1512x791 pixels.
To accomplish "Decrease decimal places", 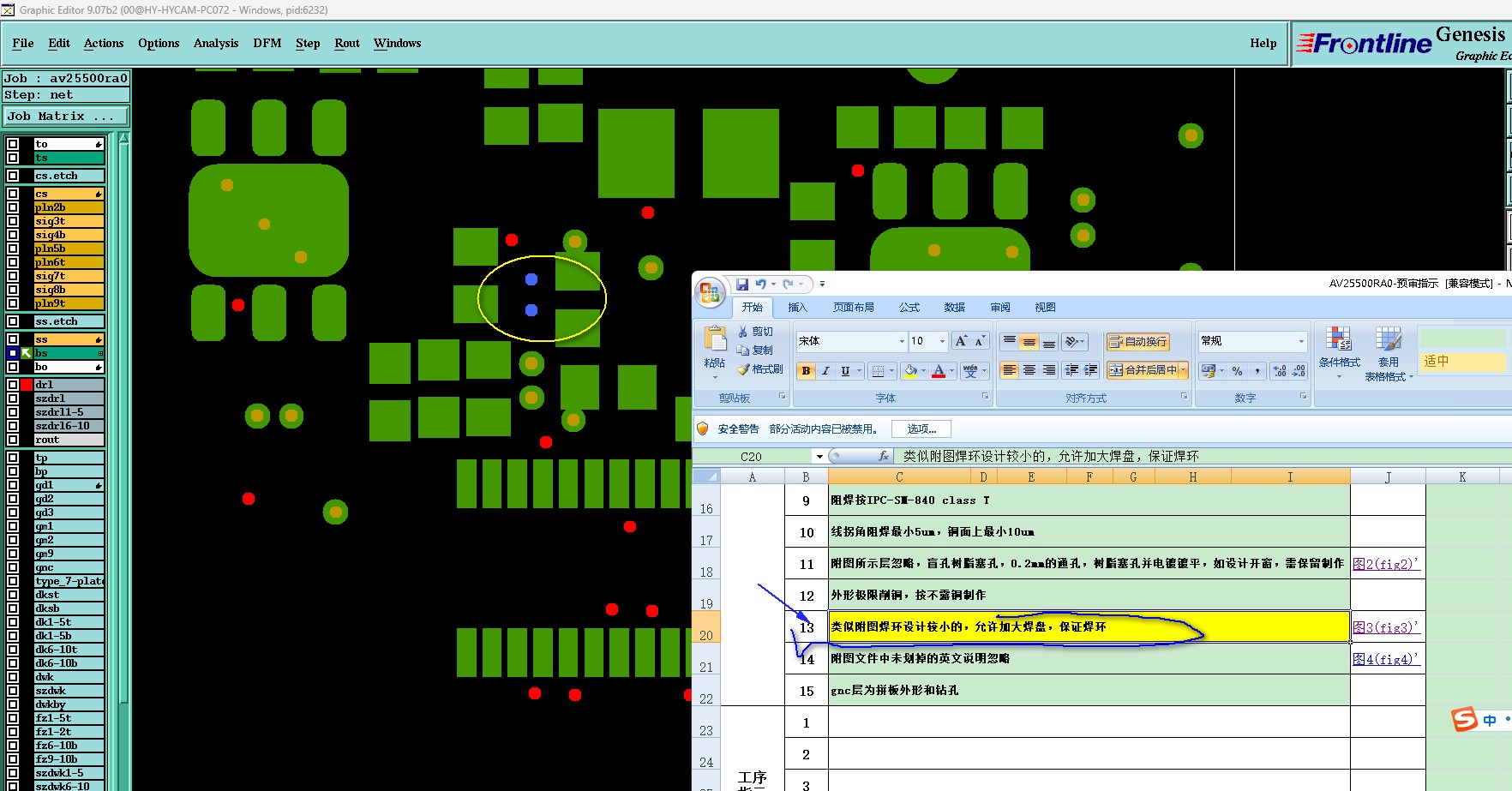I will (x=1299, y=371).
